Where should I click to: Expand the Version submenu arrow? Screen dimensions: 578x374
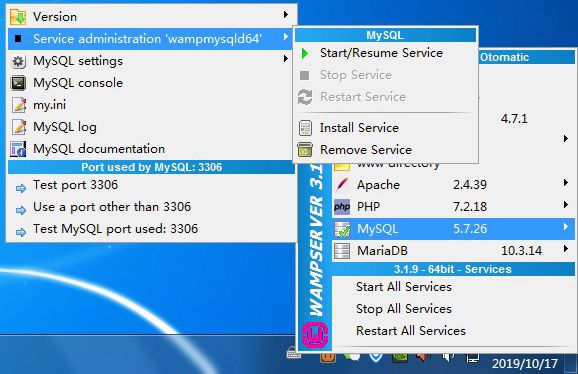286,15
